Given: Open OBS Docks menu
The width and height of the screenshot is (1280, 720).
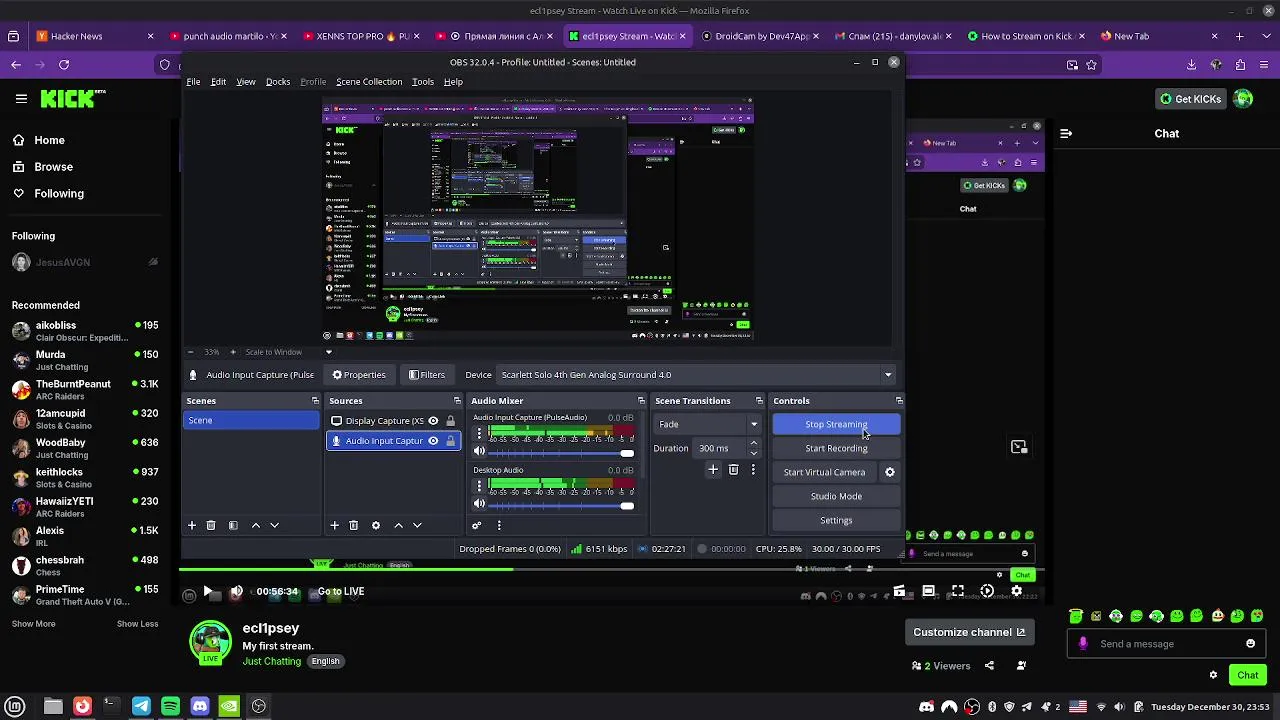Looking at the screenshot, I should point(278,82).
